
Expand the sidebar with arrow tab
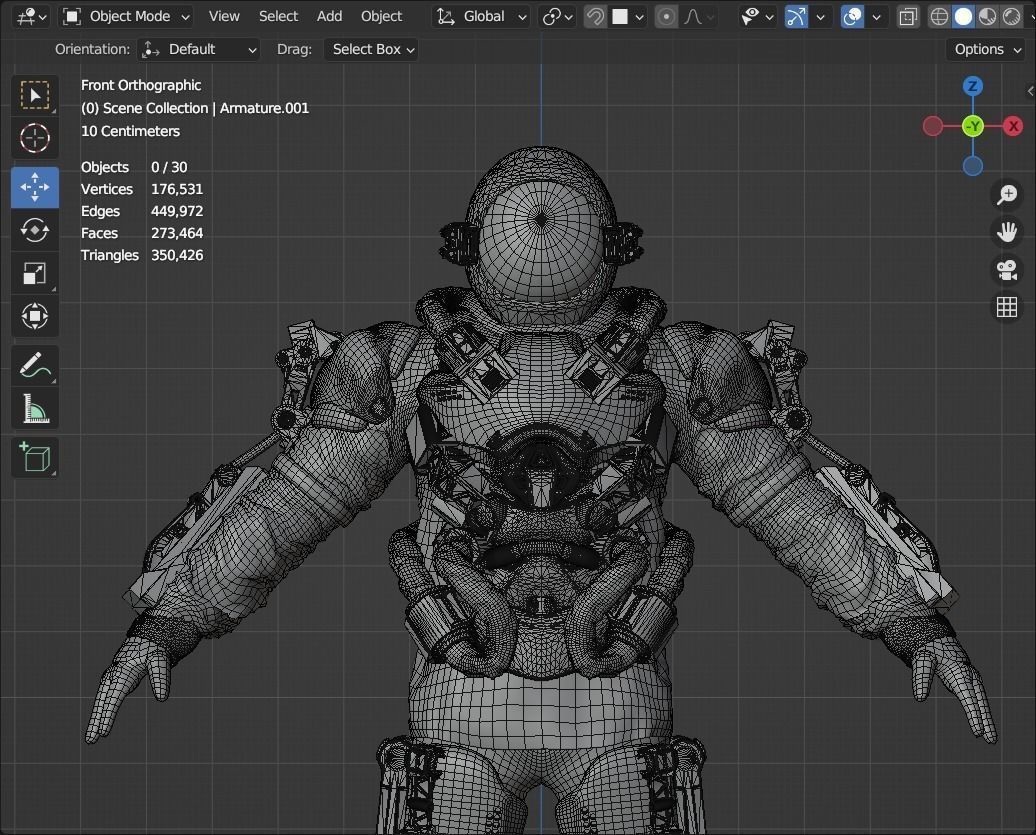[x=1030, y=91]
